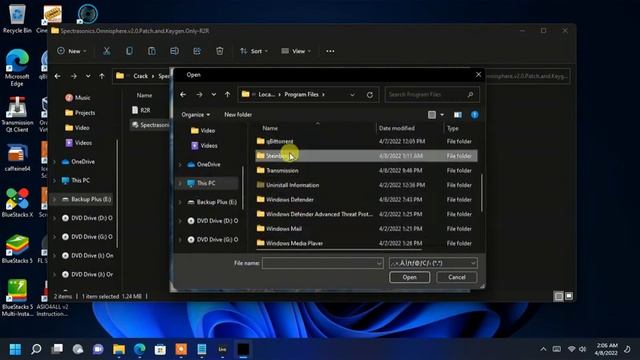The width and height of the screenshot is (640, 360).
Task: Go forward in the Open dialog
Action: pos(199,95)
